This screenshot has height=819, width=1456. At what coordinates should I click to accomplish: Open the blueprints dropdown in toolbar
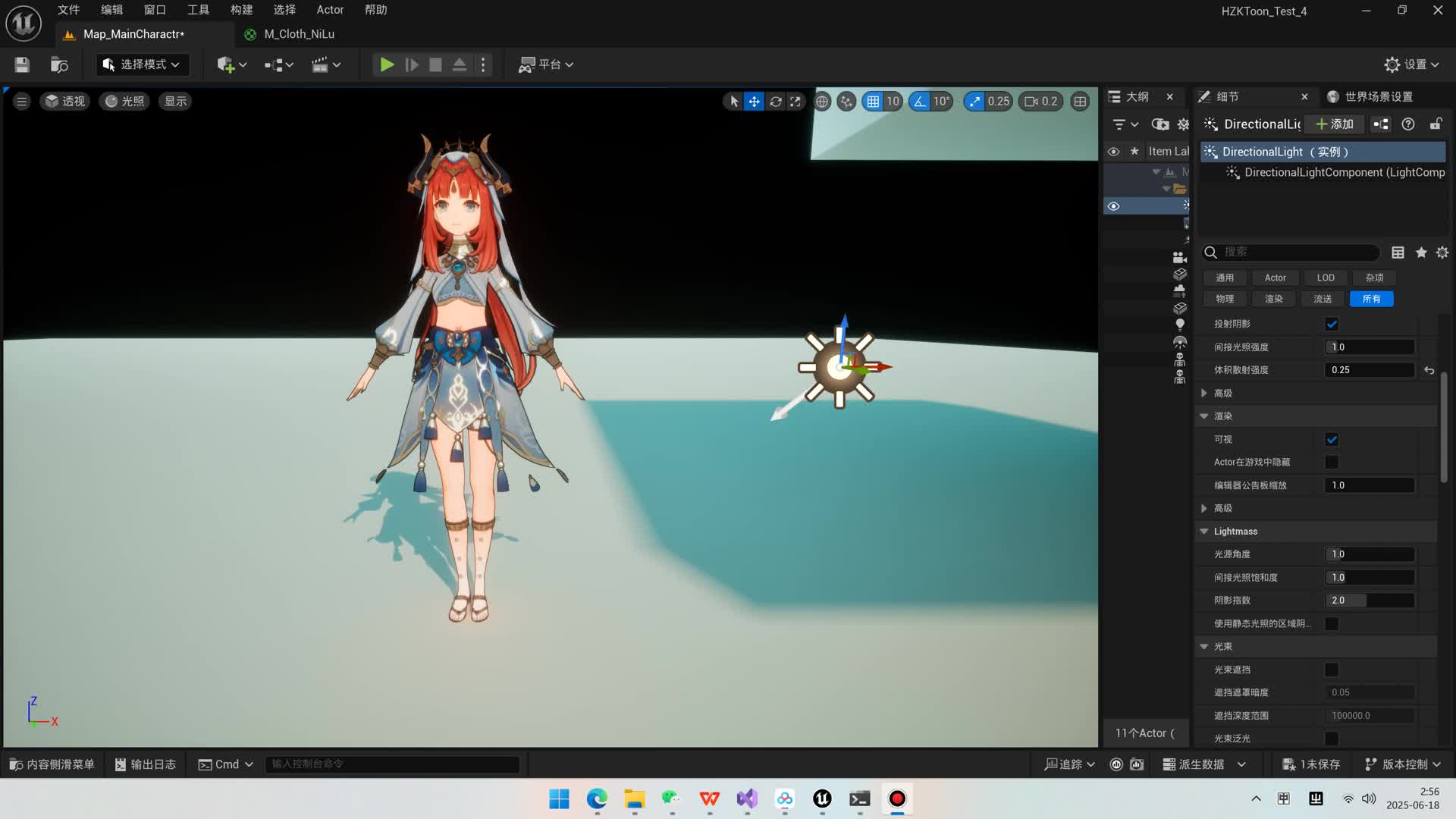278,65
